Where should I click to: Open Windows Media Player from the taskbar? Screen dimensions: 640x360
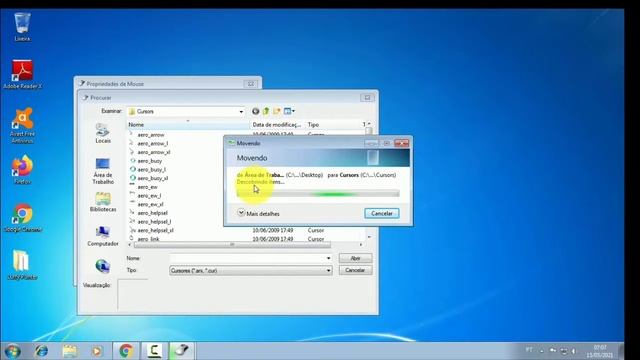coord(97,351)
